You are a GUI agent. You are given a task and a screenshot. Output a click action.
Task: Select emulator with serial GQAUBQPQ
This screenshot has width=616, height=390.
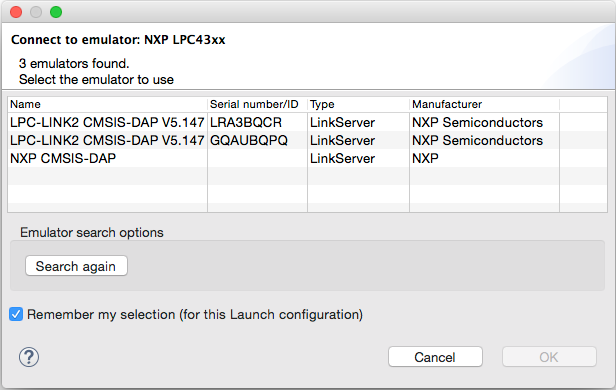pos(307,140)
